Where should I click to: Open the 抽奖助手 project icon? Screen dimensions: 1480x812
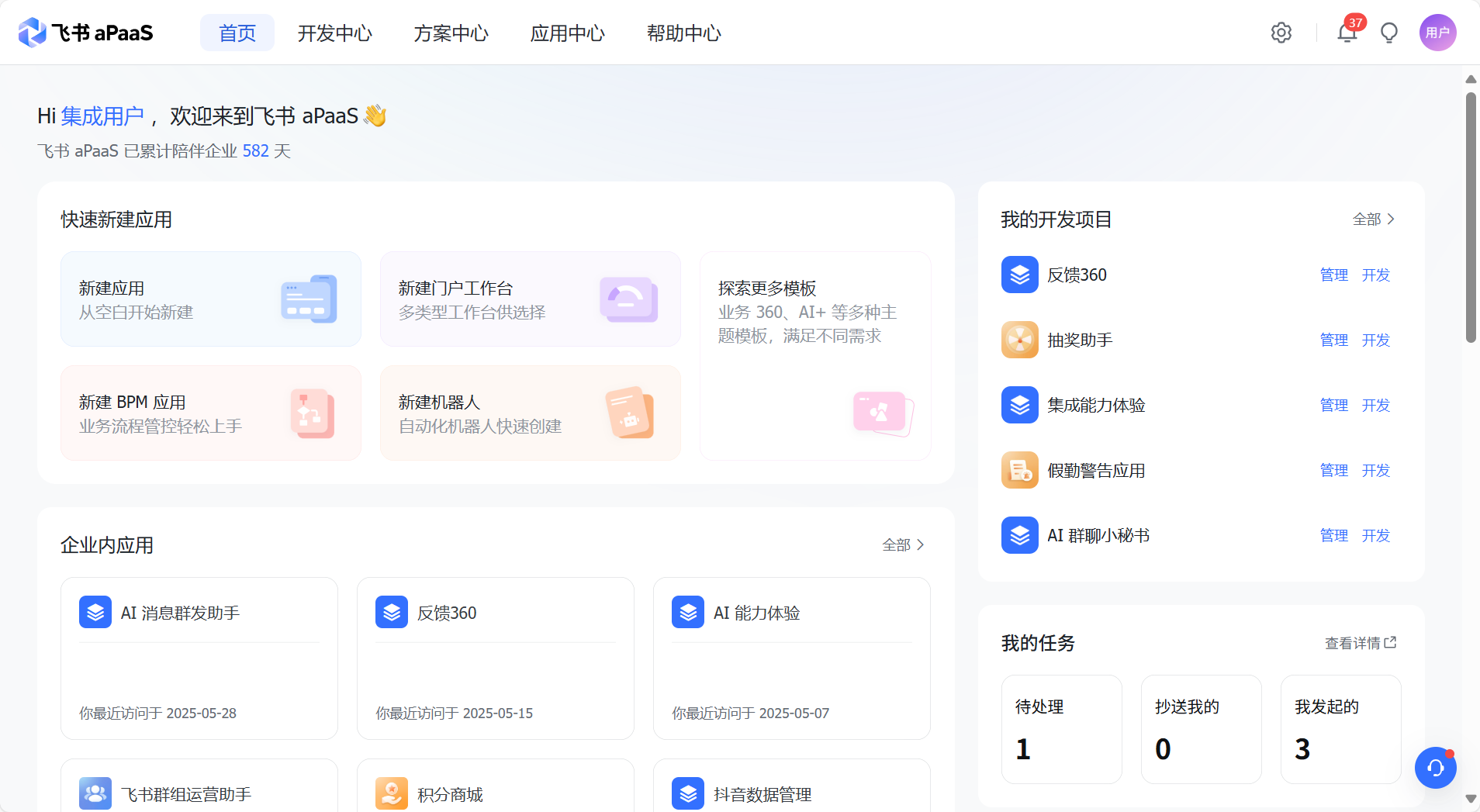tap(1019, 340)
